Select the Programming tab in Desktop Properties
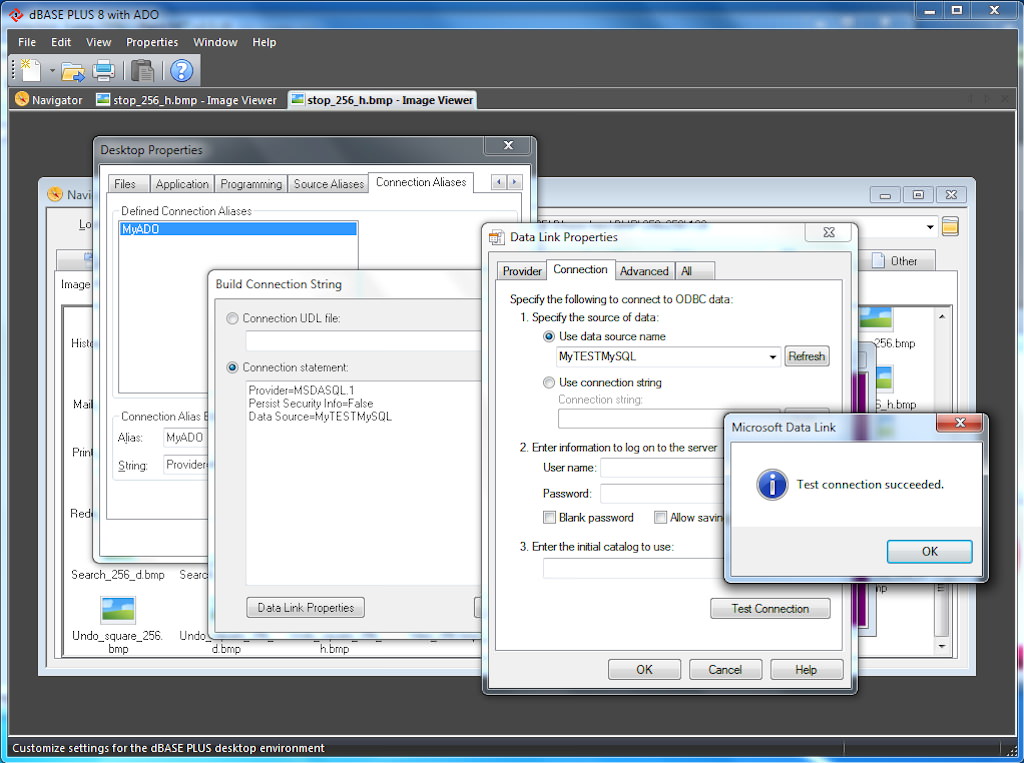 point(251,184)
